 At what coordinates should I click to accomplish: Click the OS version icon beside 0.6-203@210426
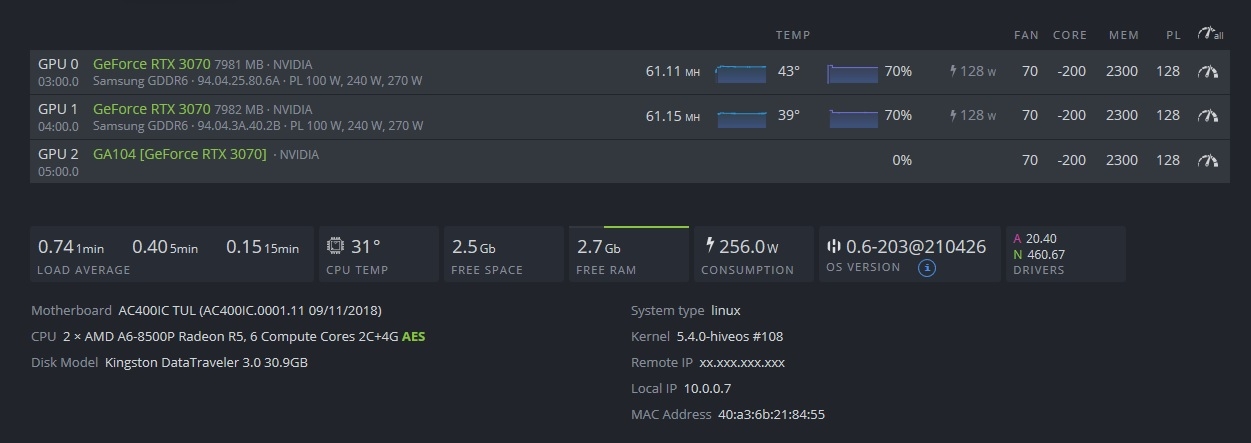834,246
